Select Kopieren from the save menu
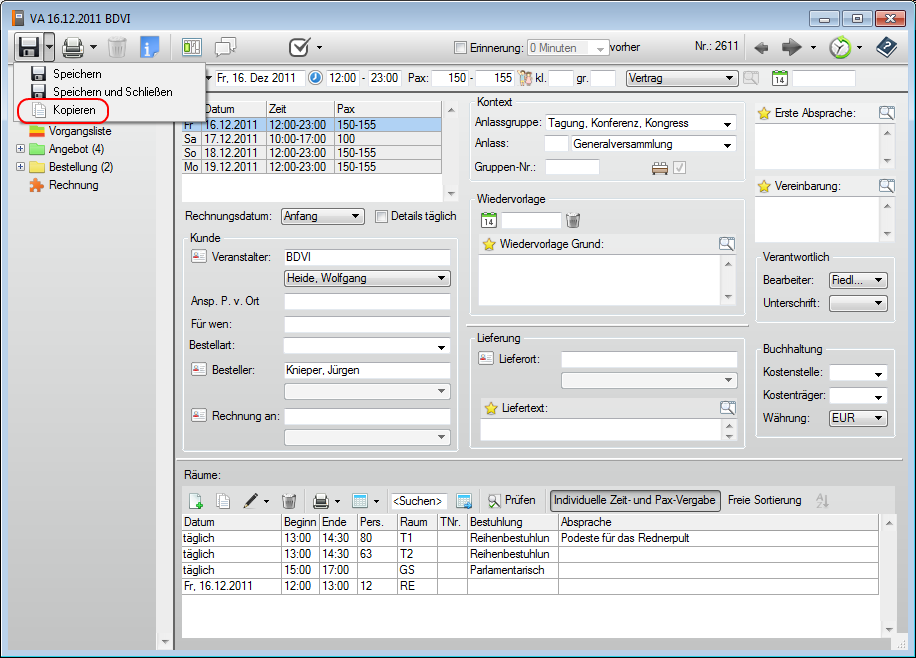The width and height of the screenshot is (916, 658). tap(73, 109)
